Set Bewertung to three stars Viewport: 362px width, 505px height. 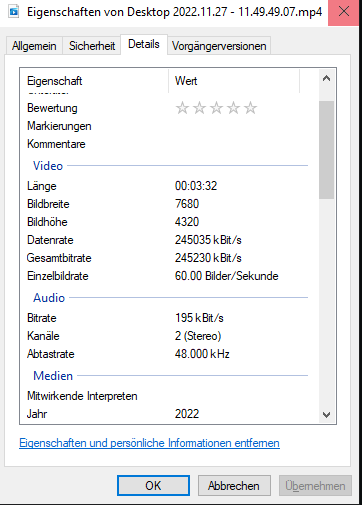(x=216, y=108)
